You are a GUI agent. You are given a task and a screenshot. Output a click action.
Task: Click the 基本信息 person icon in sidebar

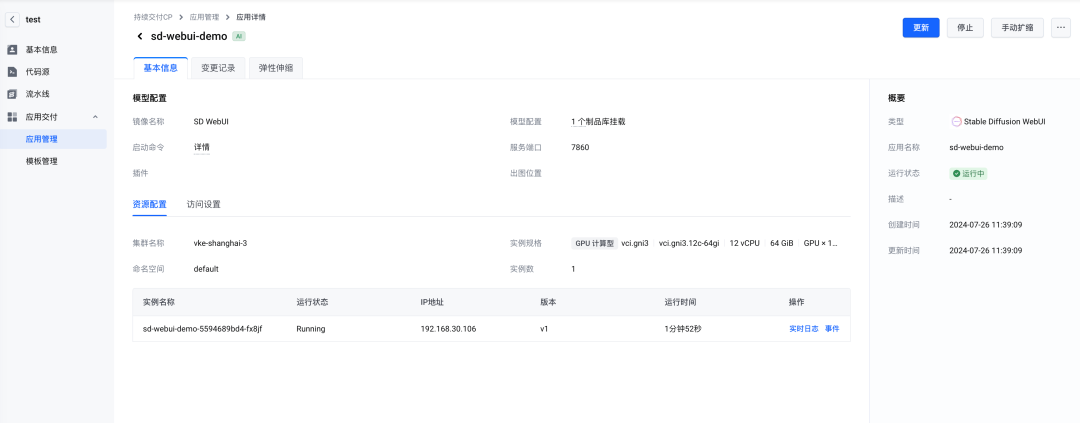(12, 49)
